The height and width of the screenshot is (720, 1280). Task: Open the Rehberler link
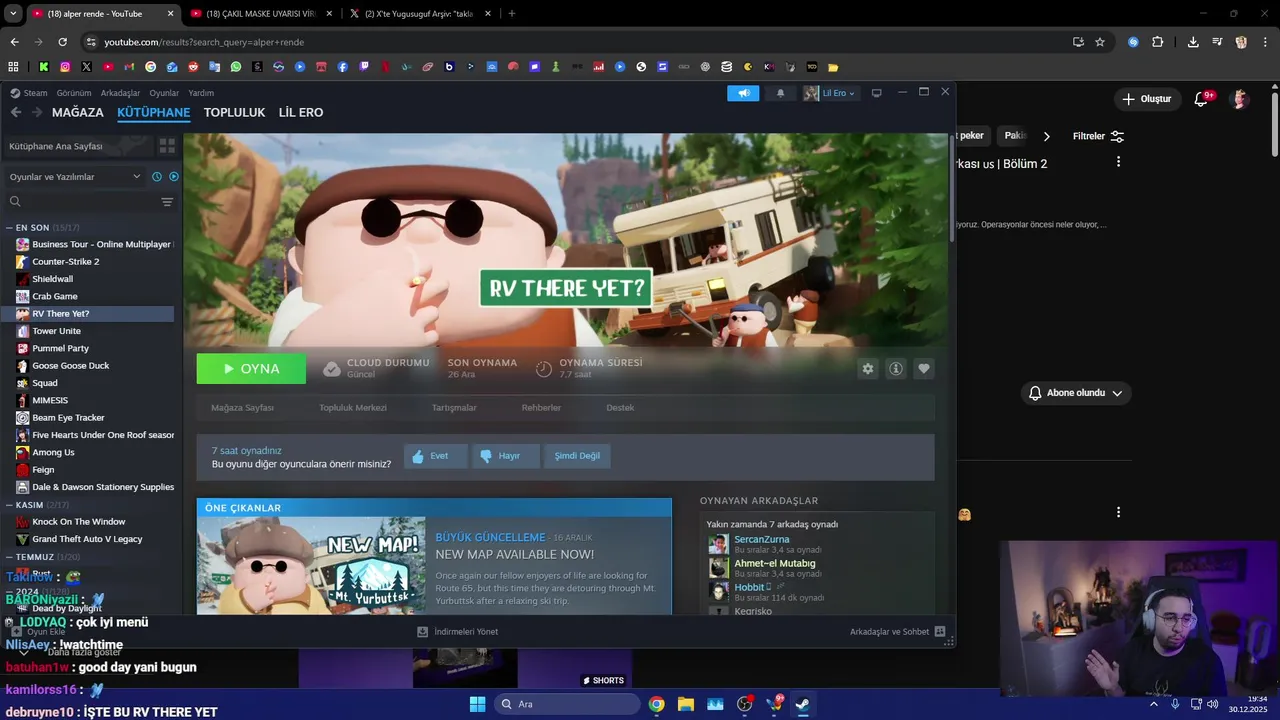(541, 408)
